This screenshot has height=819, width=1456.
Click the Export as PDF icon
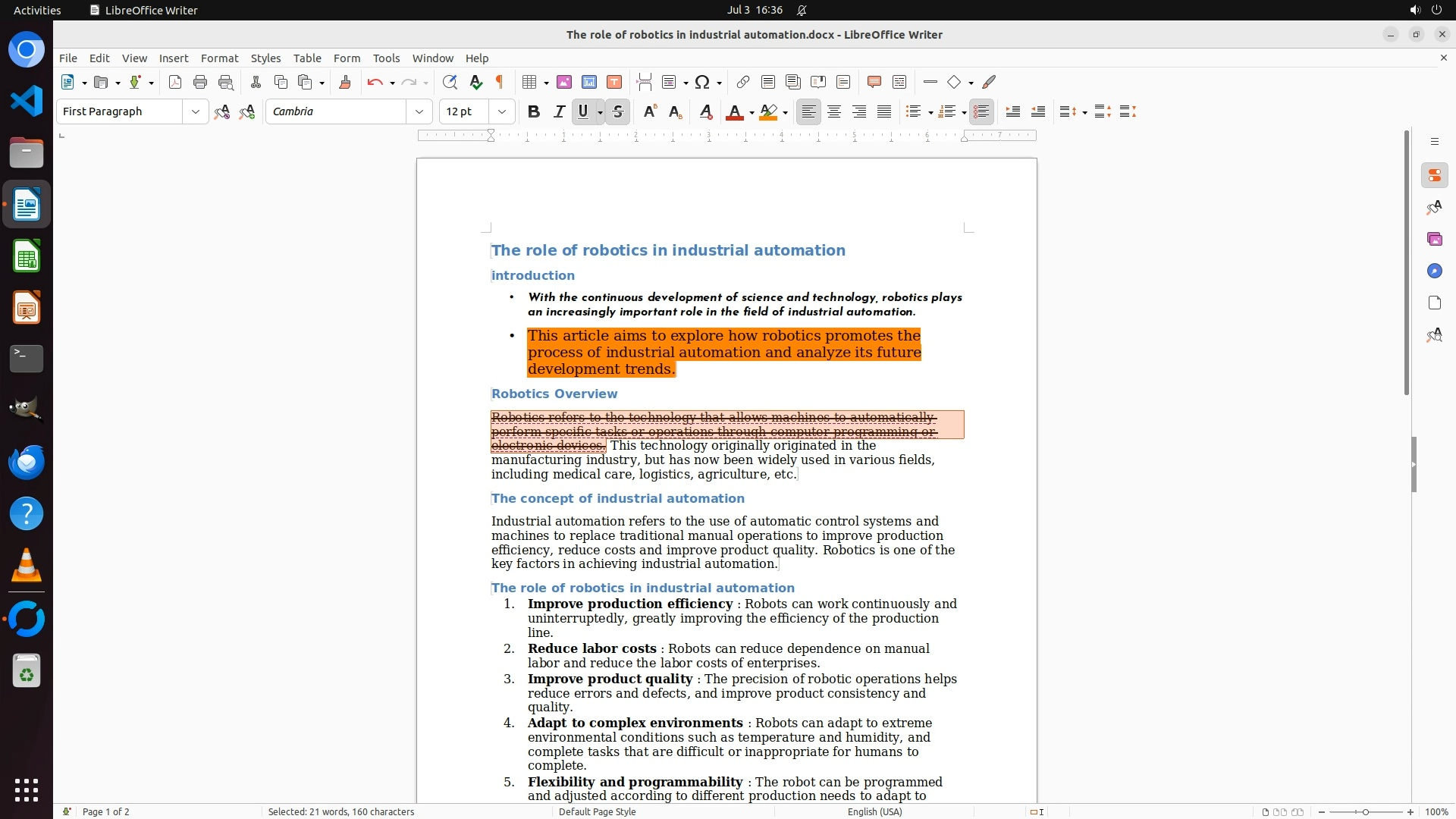(x=175, y=83)
